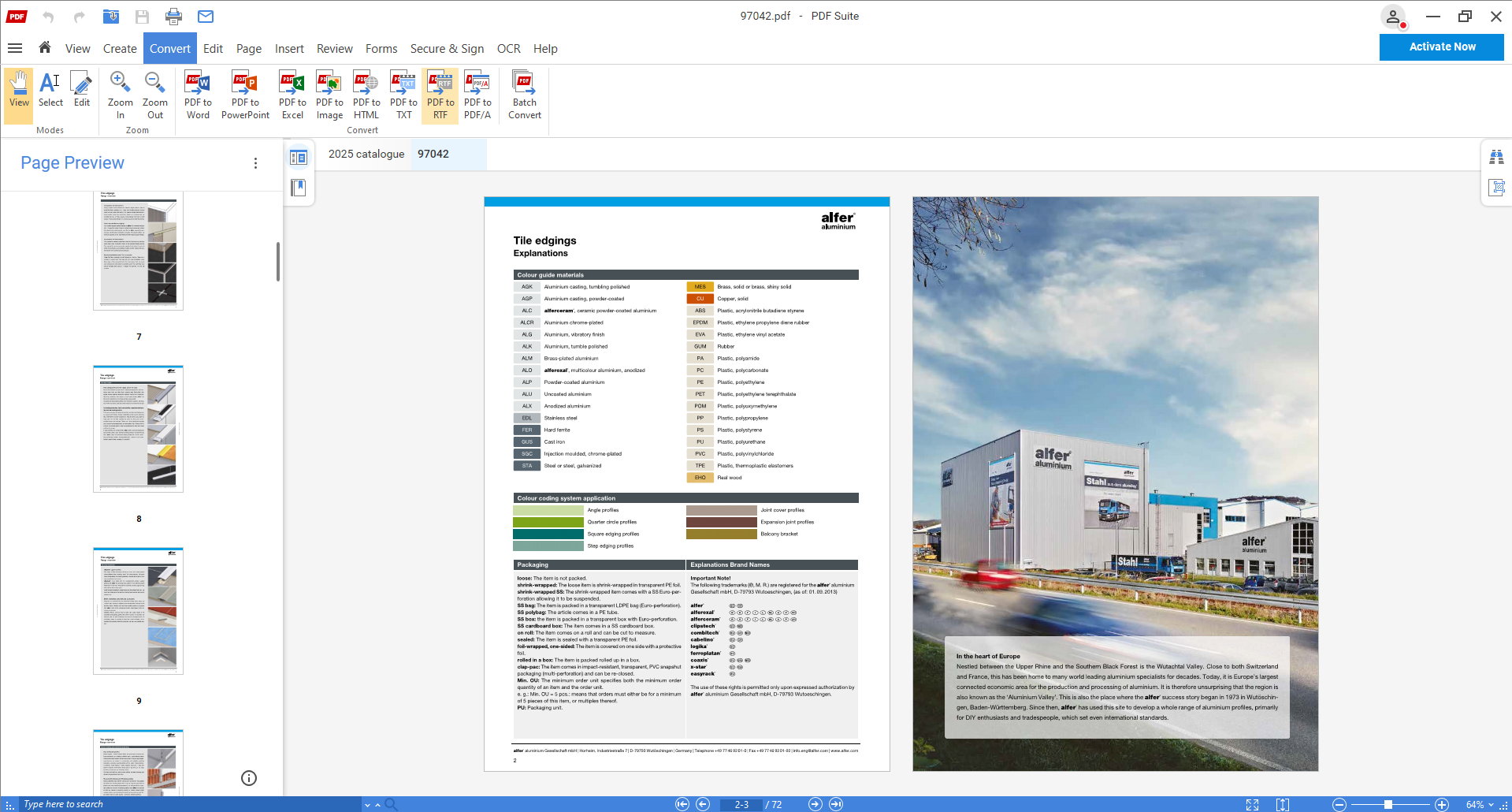Open the Bookmarks panel in the left sidebar
1512x812 pixels.
(x=299, y=188)
